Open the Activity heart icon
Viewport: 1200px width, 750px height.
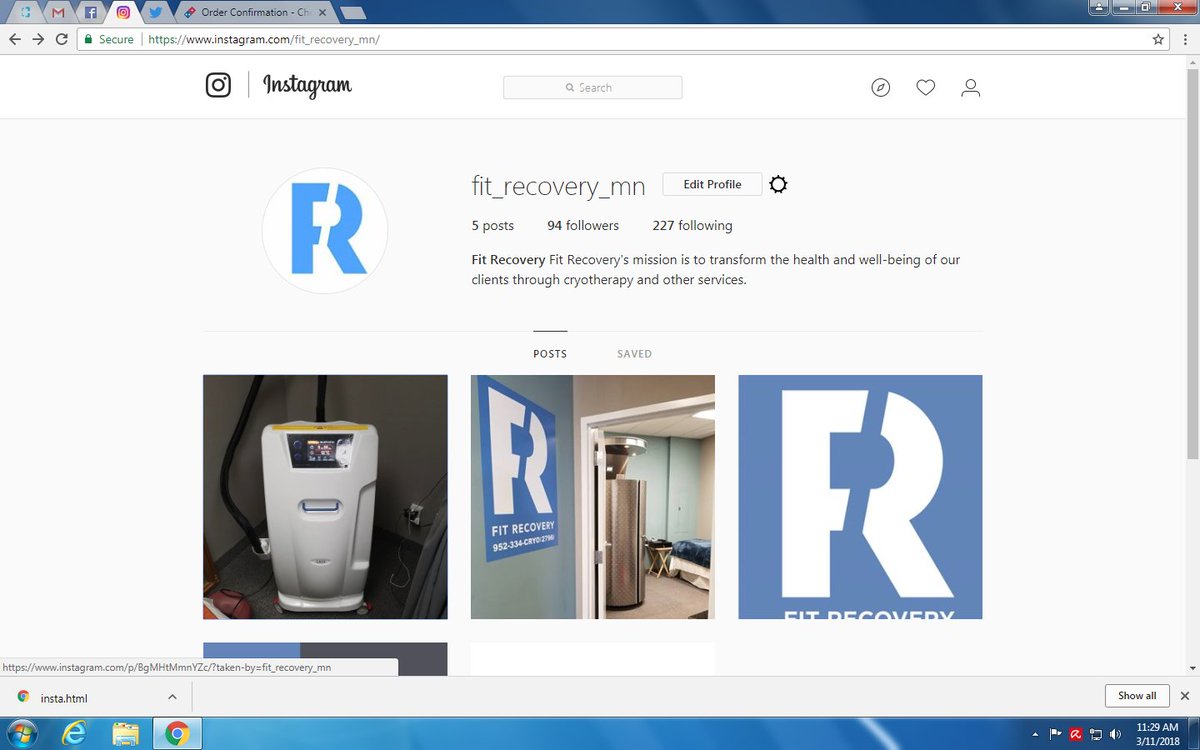(926, 88)
